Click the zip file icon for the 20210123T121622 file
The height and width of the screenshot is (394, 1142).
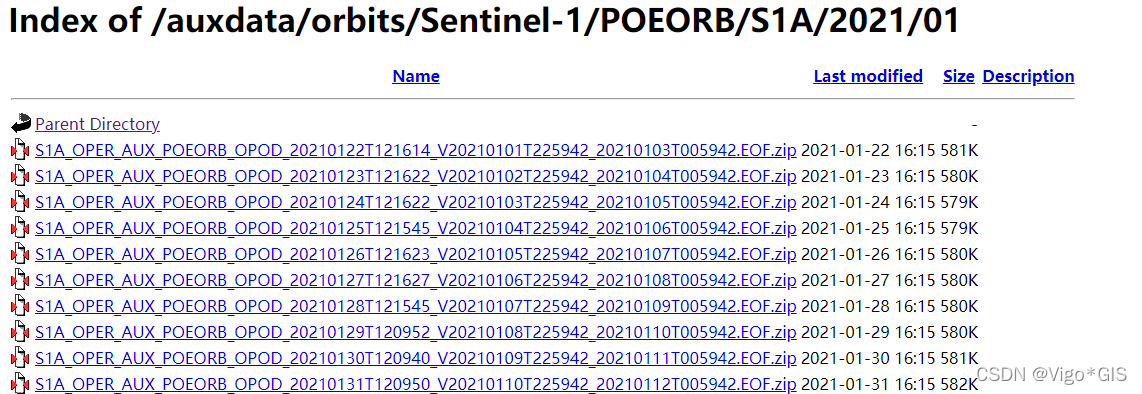point(20,176)
